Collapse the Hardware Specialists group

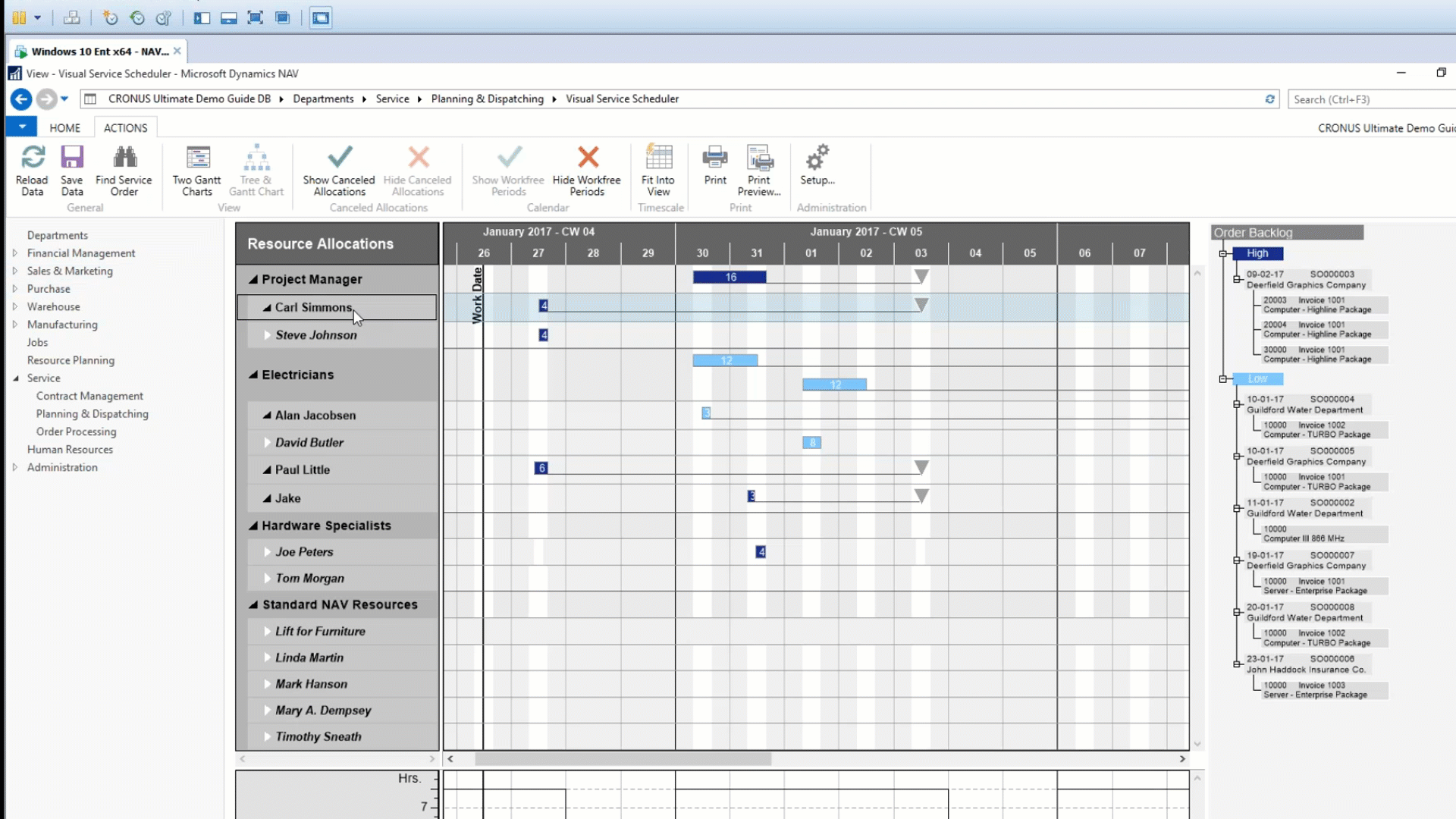[253, 525]
